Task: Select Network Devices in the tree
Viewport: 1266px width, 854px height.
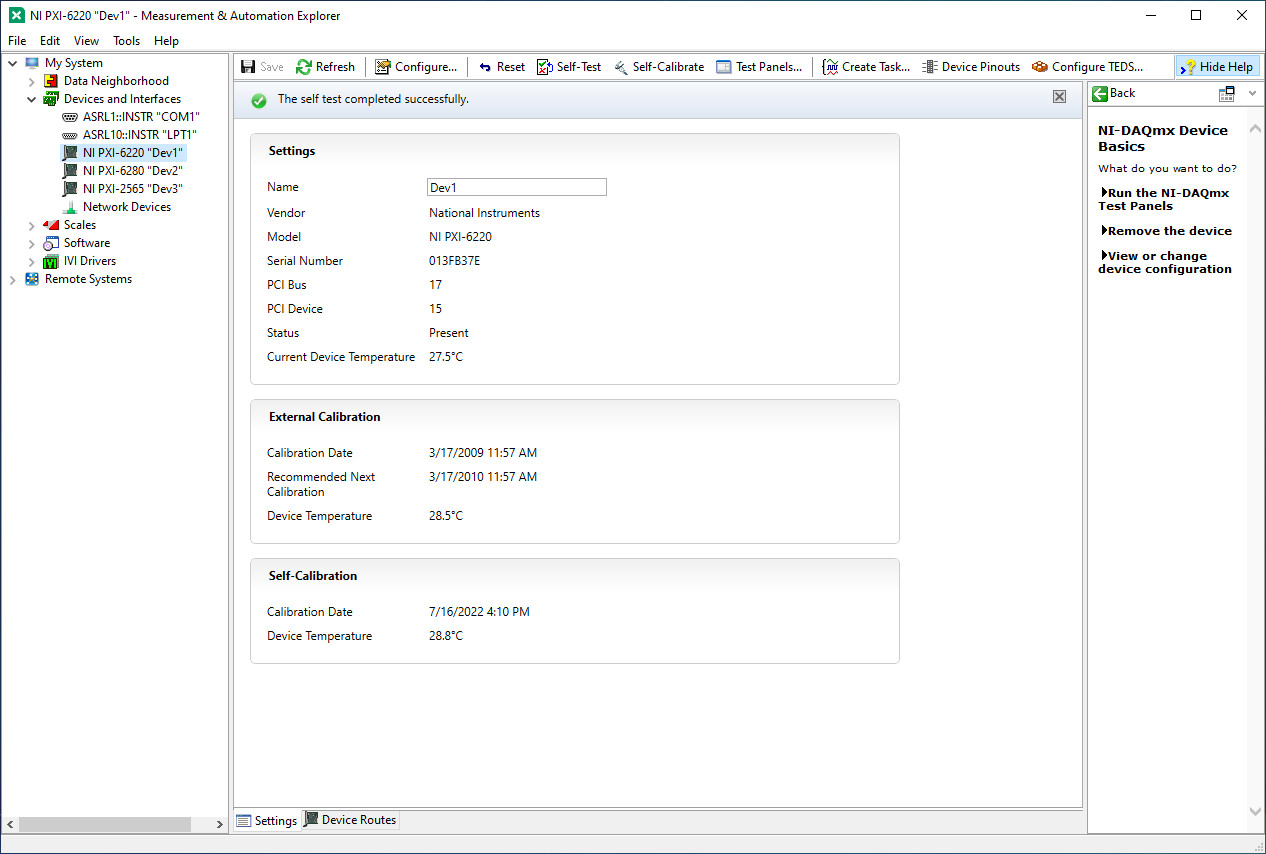Action: point(127,207)
